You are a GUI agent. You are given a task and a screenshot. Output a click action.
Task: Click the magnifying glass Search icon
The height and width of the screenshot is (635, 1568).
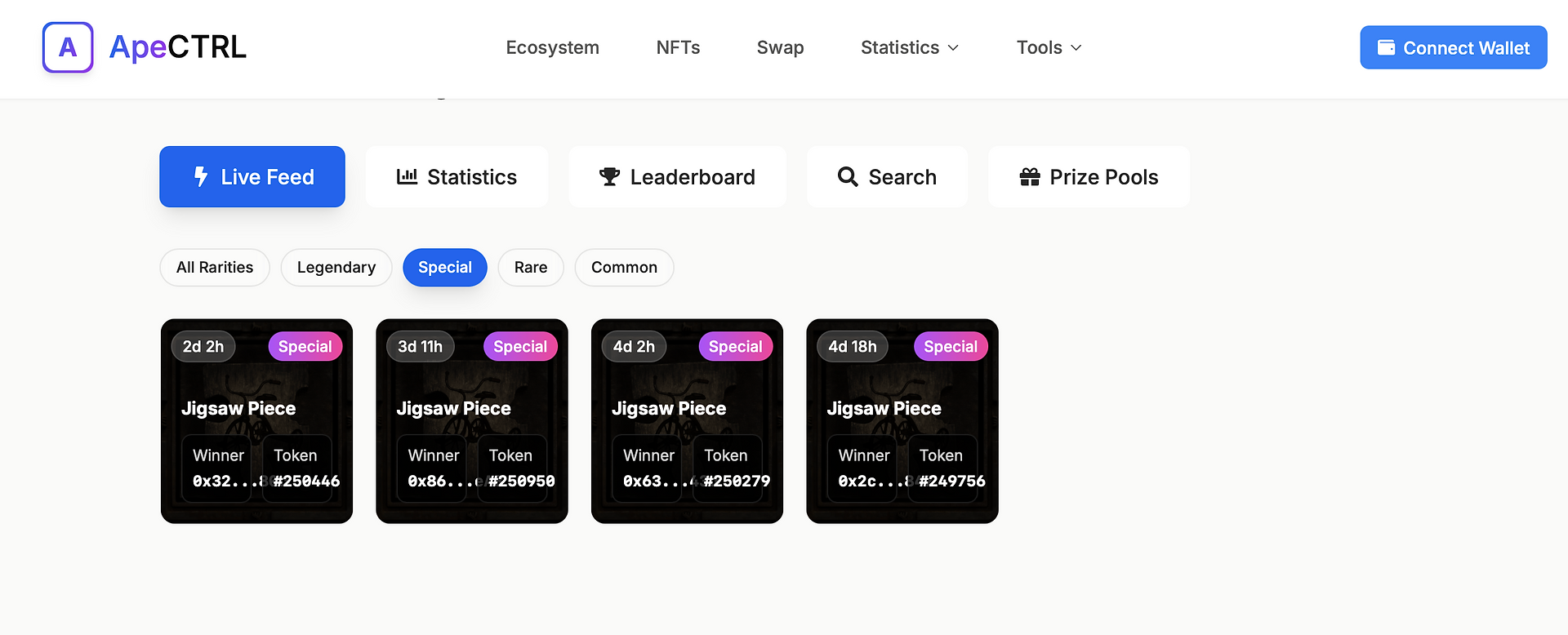[848, 176]
